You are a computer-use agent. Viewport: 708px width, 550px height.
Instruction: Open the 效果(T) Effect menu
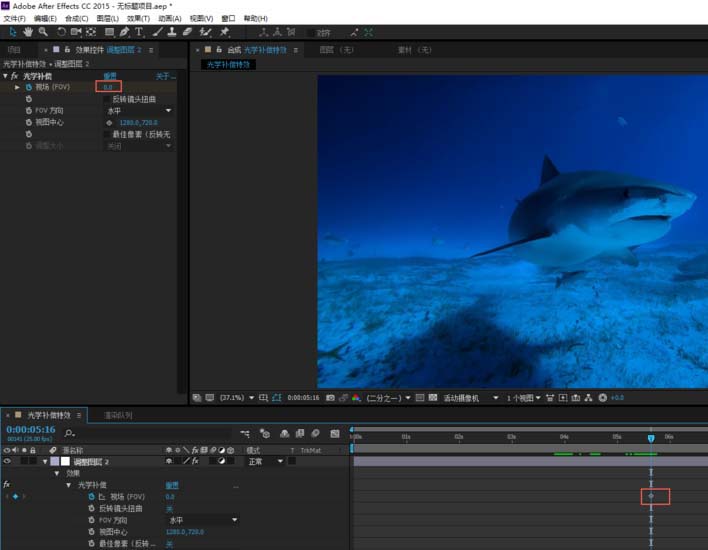[138, 18]
